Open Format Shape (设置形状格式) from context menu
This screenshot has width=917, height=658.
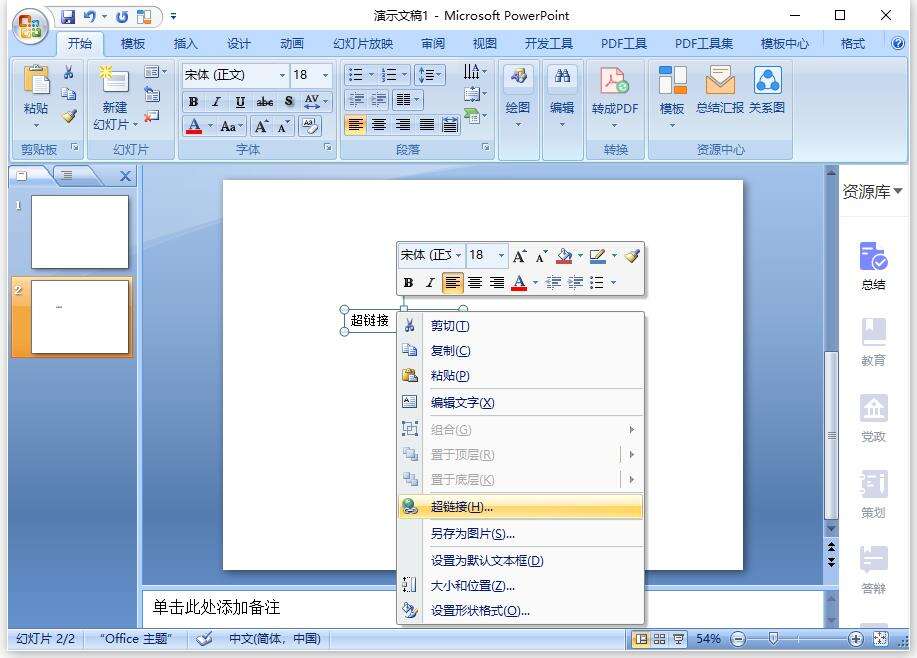click(x=520, y=611)
